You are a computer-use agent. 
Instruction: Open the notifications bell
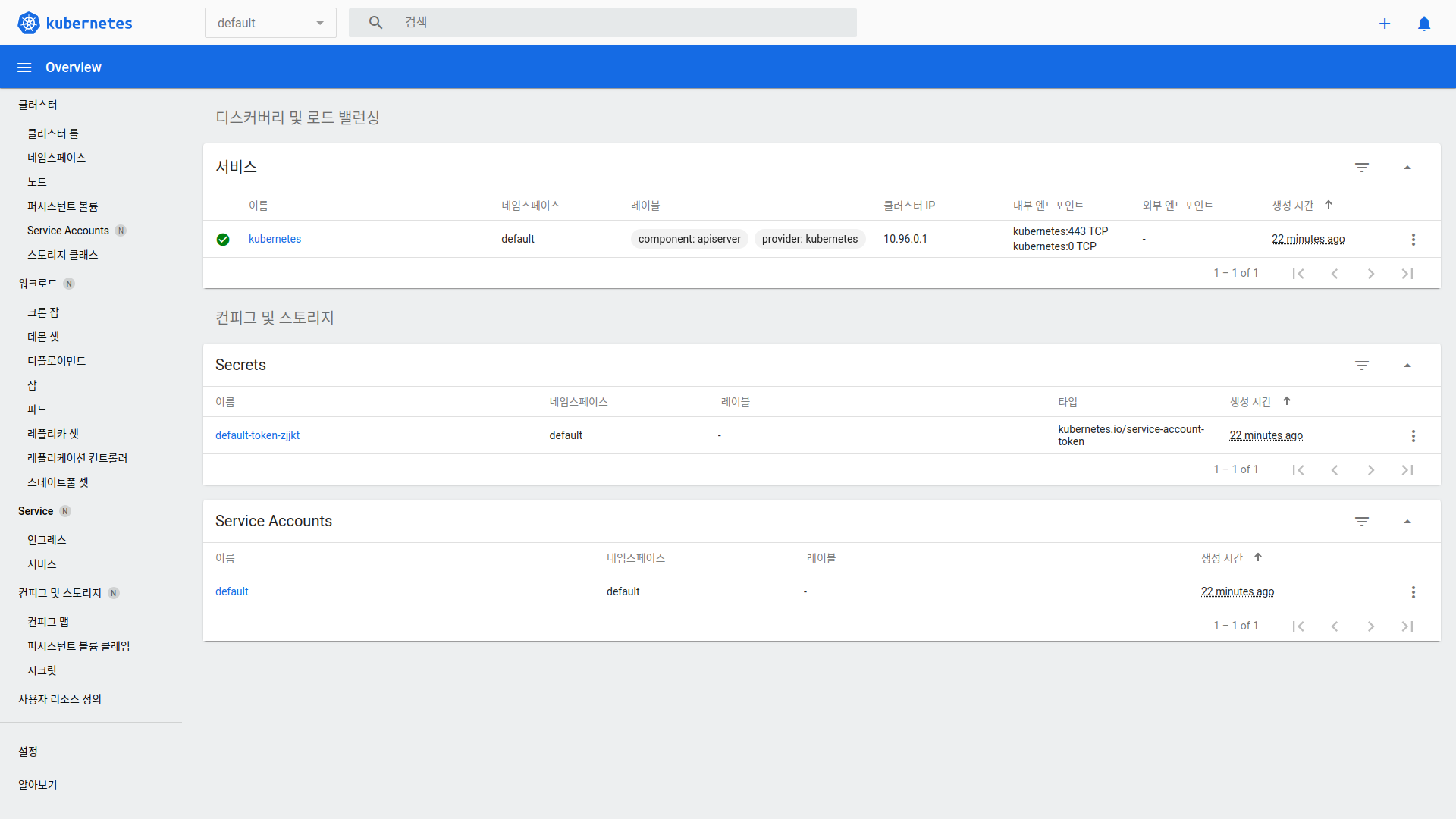pos(1424,24)
